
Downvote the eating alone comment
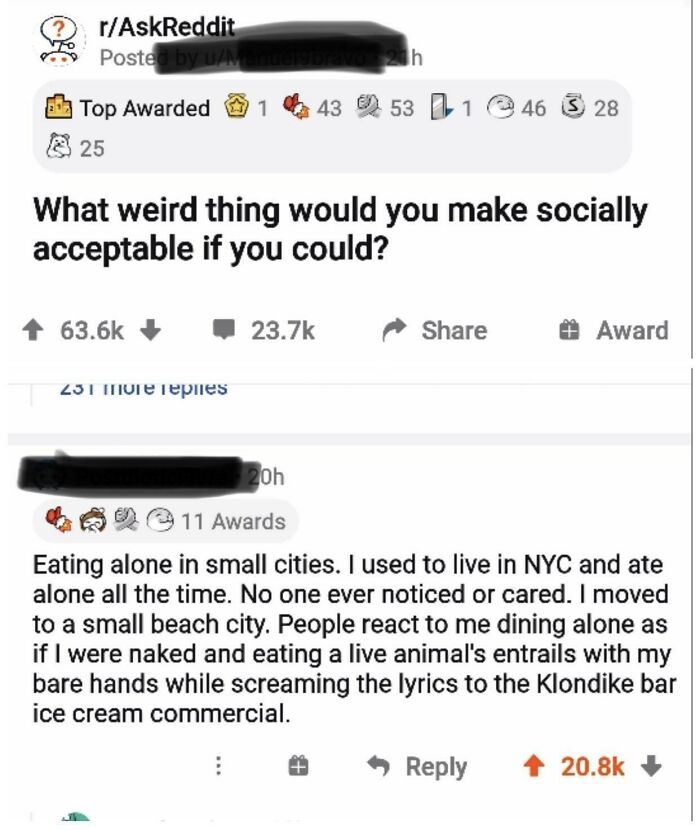[652, 767]
